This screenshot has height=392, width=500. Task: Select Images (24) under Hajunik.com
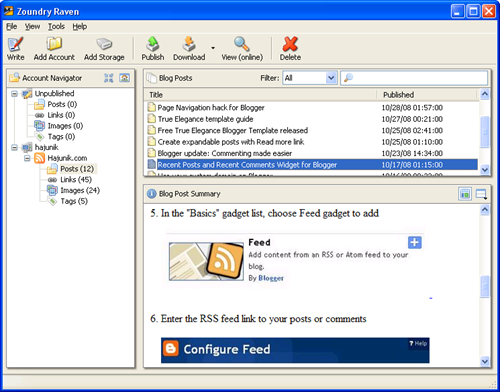click(x=80, y=190)
